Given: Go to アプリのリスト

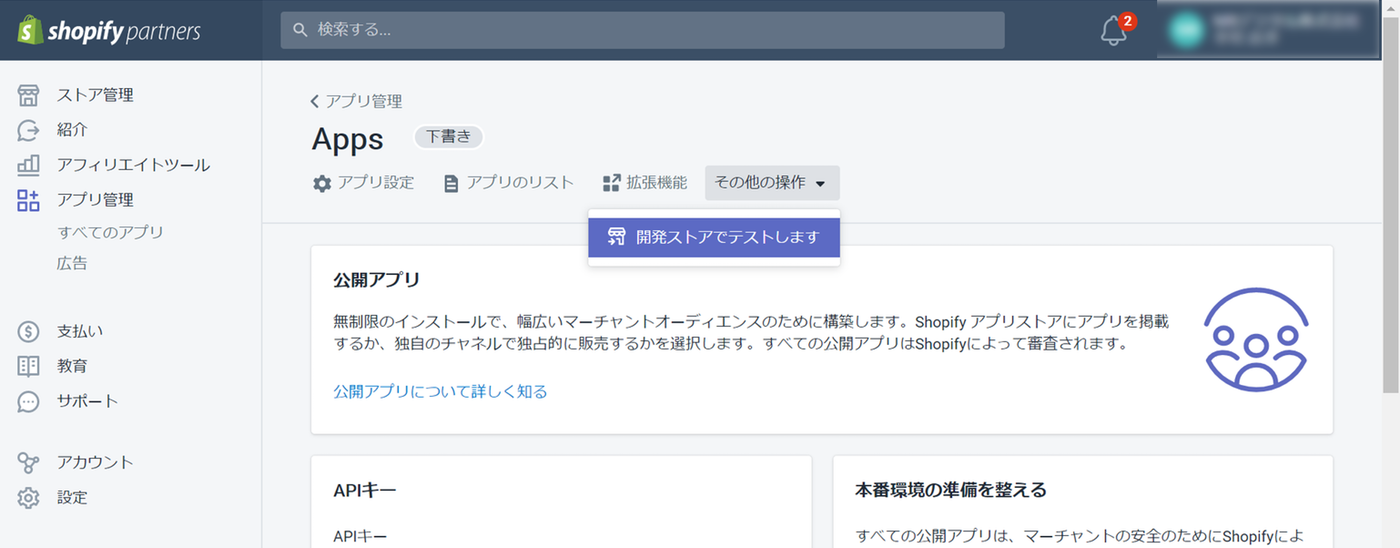Looking at the screenshot, I should 508,183.
